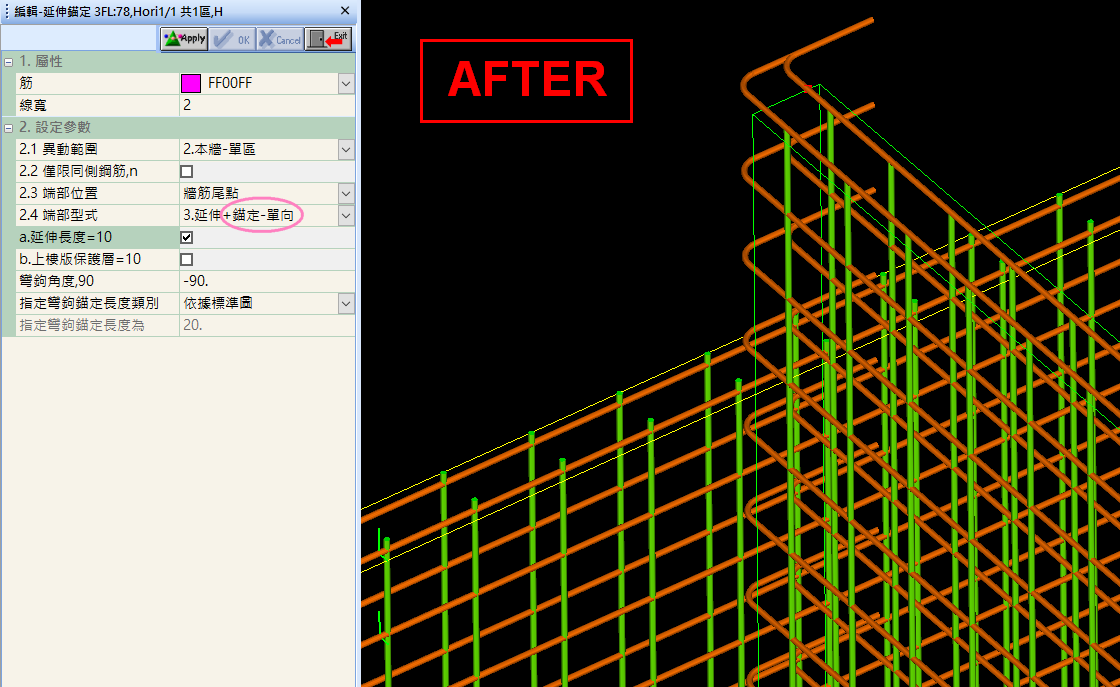
Task: Select the b.上樓版保護層=10 label
Action: [x=80, y=259]
